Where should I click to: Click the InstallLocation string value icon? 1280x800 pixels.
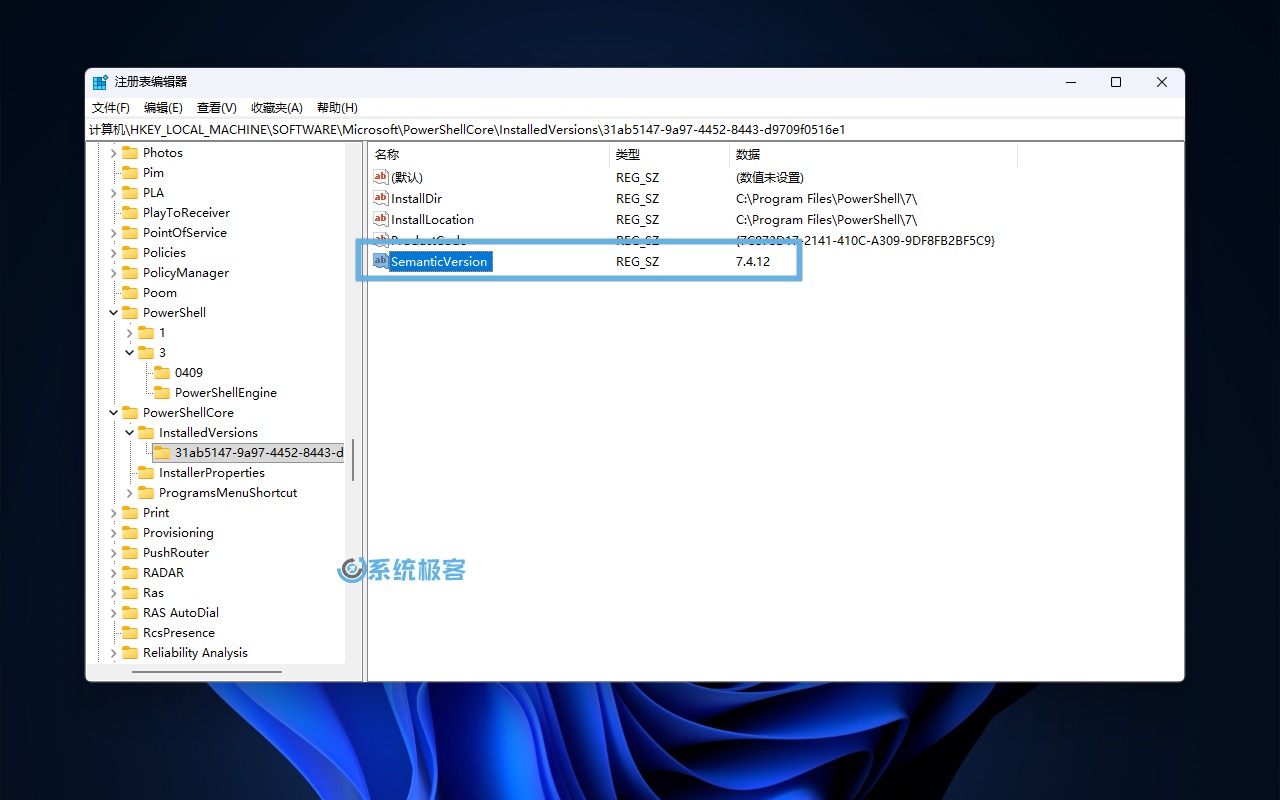(380, 219)
